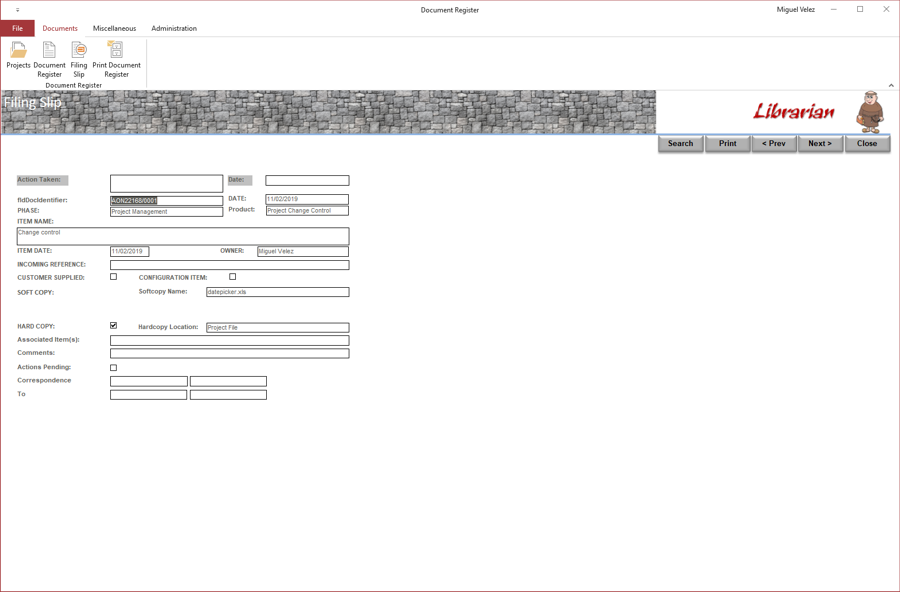The width and height of the screenshot is (900, 592).
Task: Click the empty Date field beside Action Taken
Action: coord(307,180)
